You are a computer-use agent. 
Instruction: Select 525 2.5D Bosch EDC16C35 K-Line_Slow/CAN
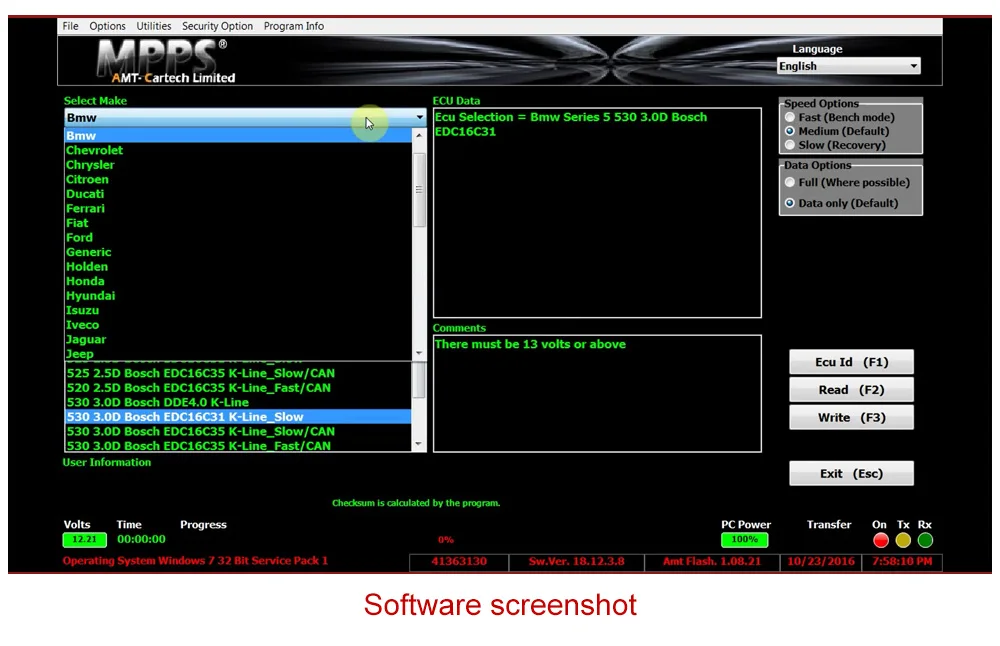(239, 373)
